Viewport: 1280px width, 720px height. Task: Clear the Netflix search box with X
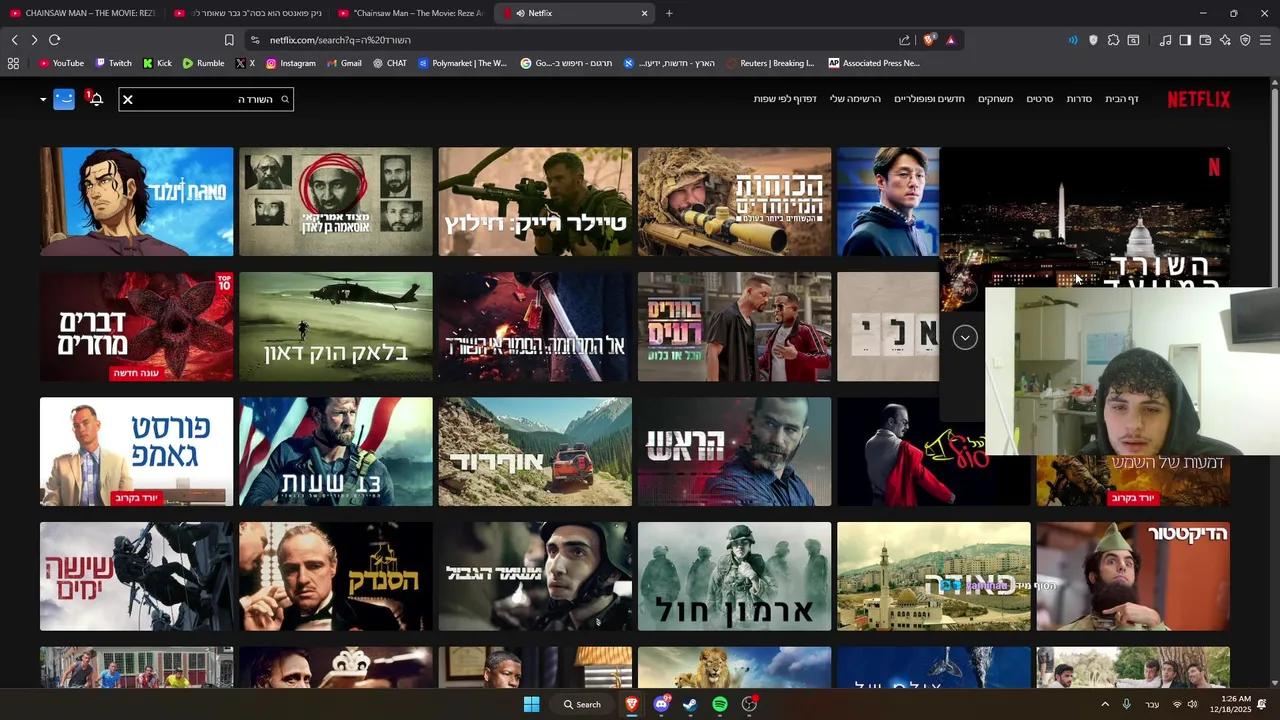coord(128,99)
